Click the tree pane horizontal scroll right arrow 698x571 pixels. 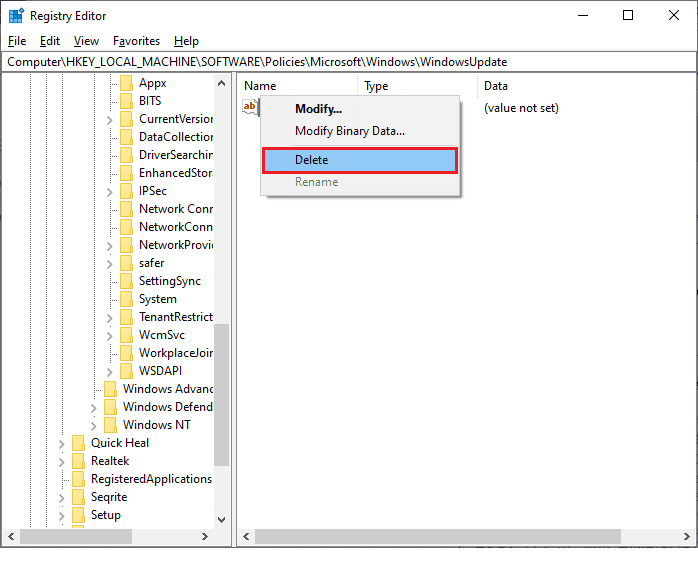tap(204, 536)
